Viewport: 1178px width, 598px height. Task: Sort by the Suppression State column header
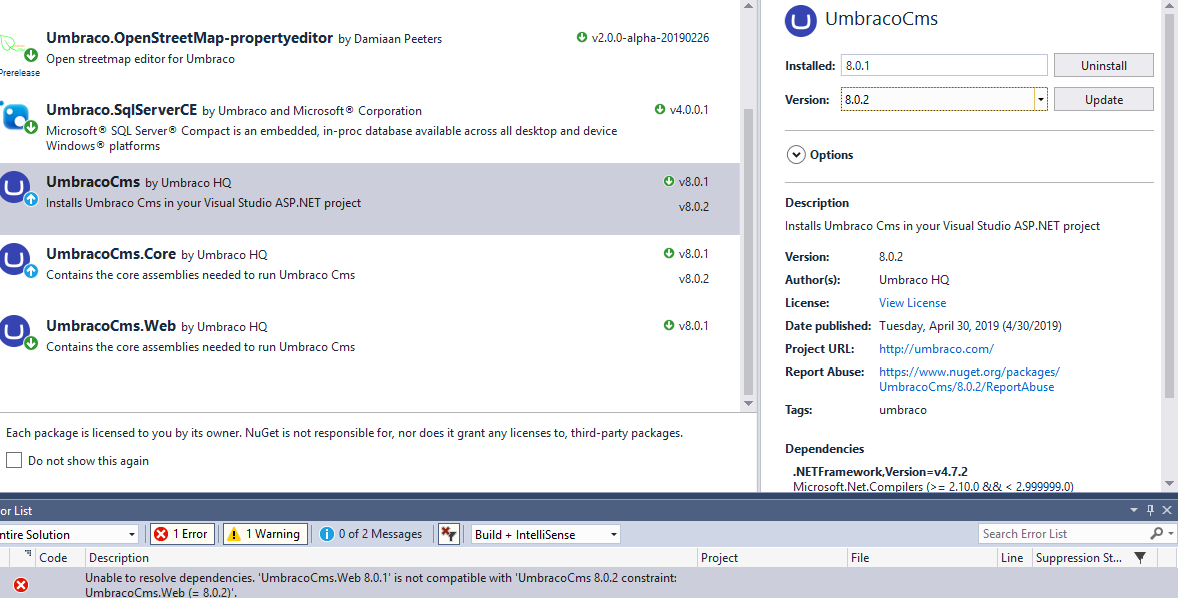coord(1078,557)
